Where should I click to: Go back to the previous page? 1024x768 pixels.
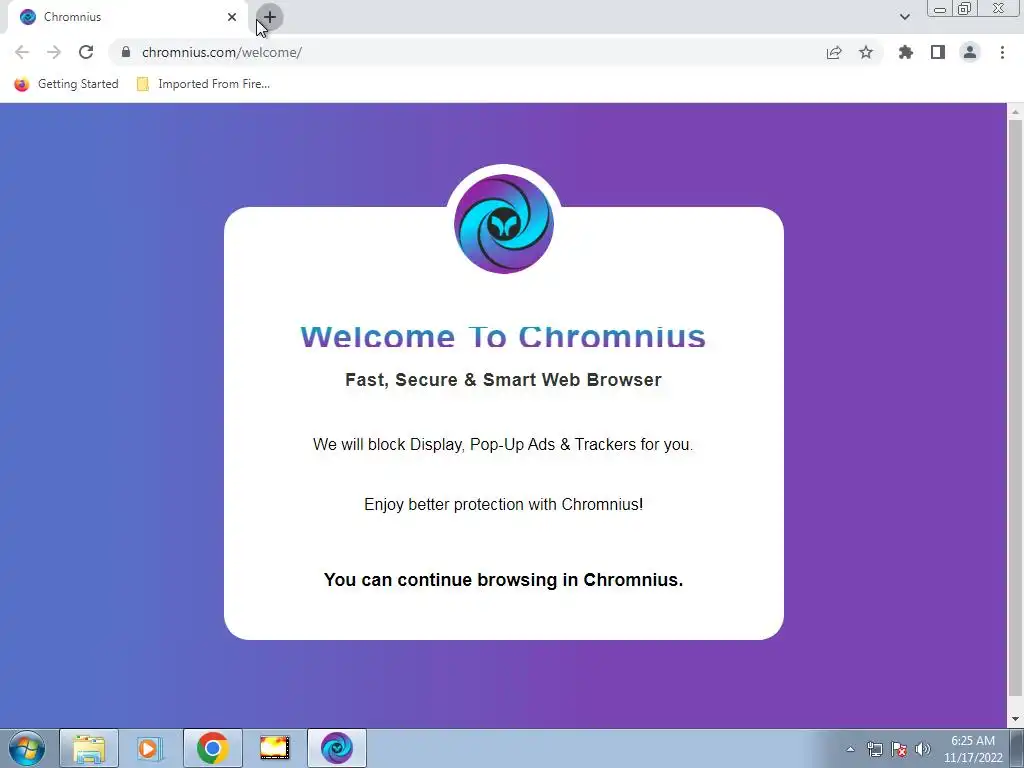tap(22, 52)
